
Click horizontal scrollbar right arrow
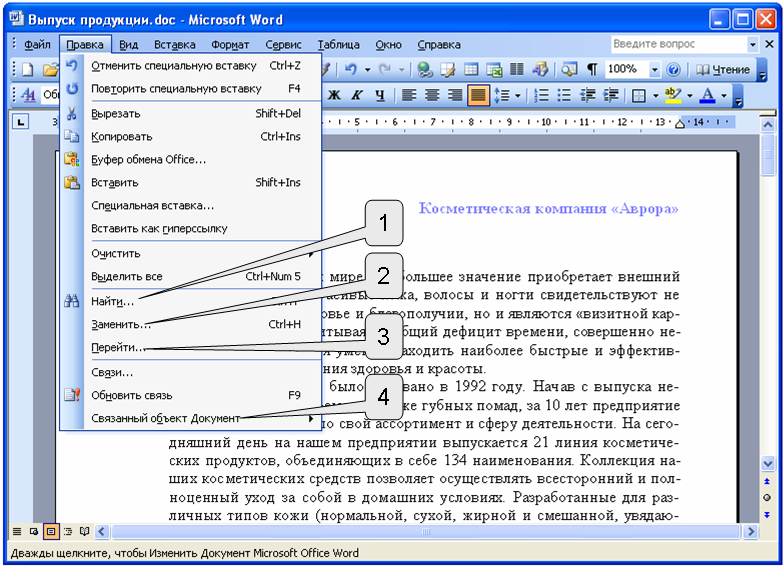(x=750, y=532)
